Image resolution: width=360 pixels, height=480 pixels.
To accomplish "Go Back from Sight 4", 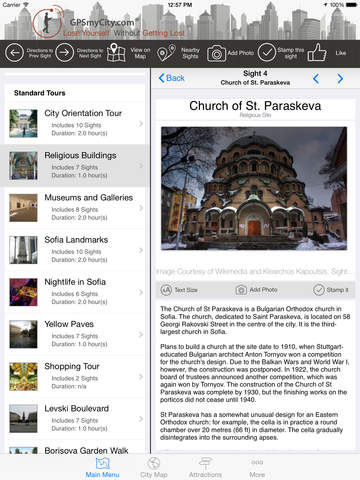I will point(171,78).
